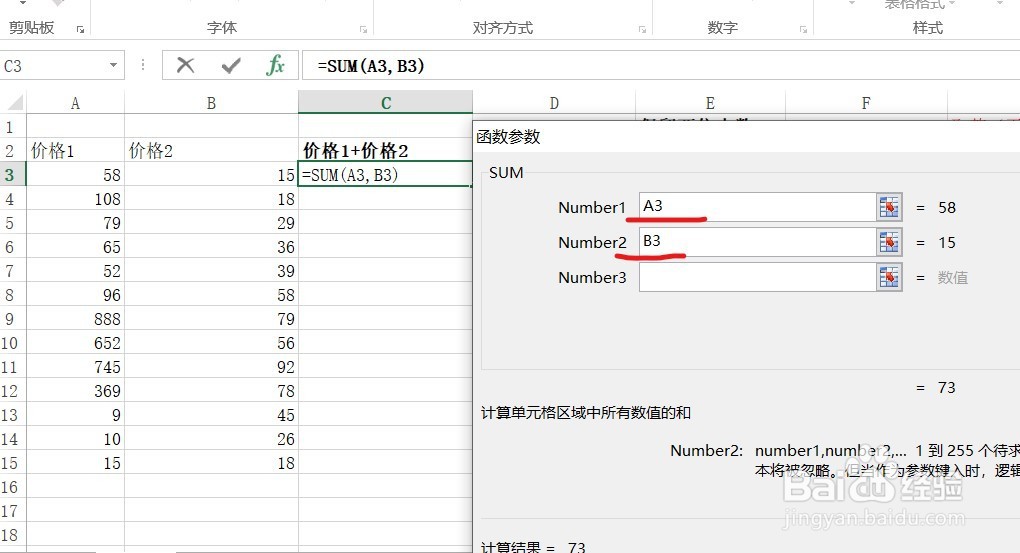Collapse dialog using Number1 range selector icon
This screenshot has width=1020, height=553.
889,207
